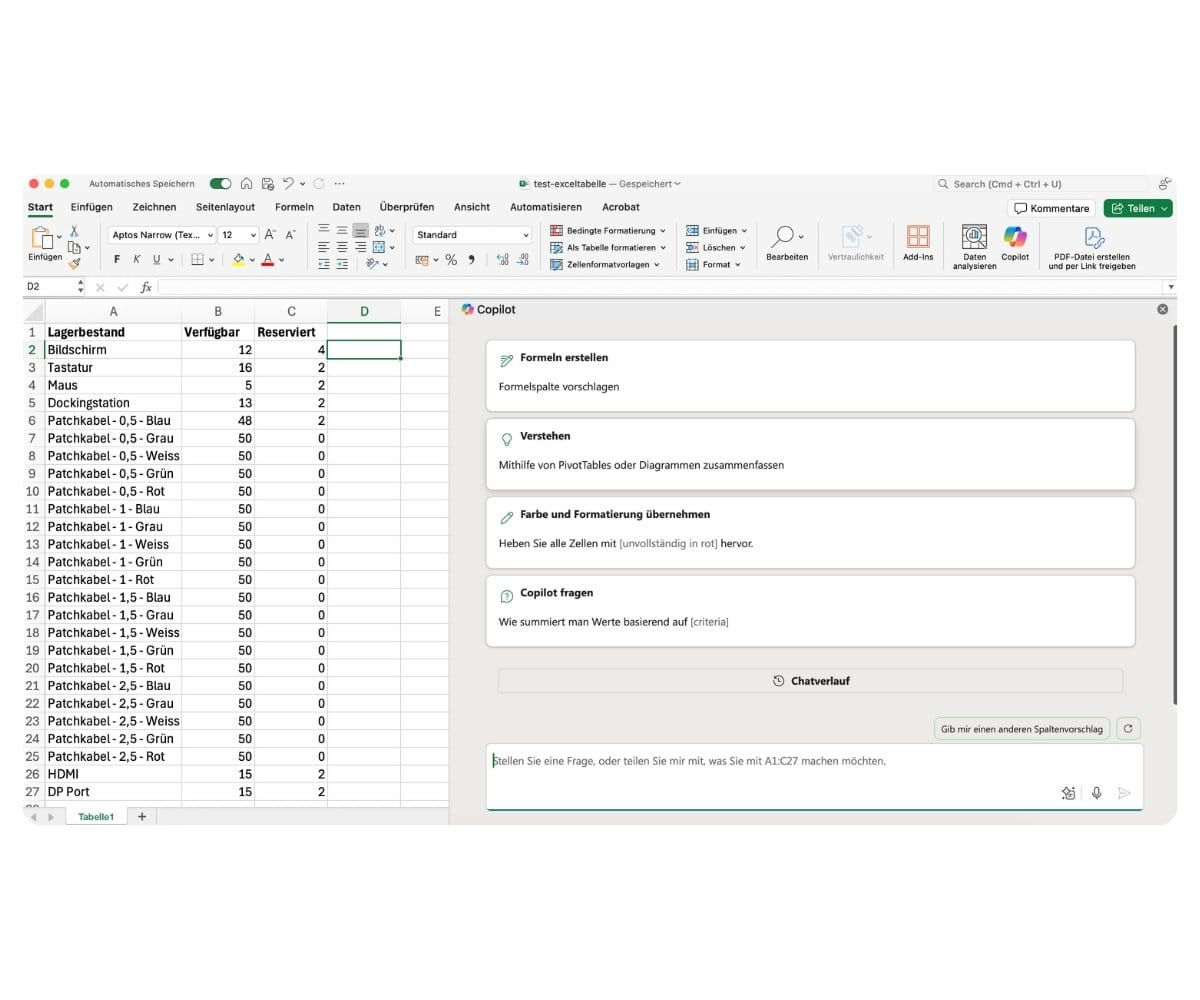
Task: Open the Acrobat ribbon tab
Action: (621, 207)
